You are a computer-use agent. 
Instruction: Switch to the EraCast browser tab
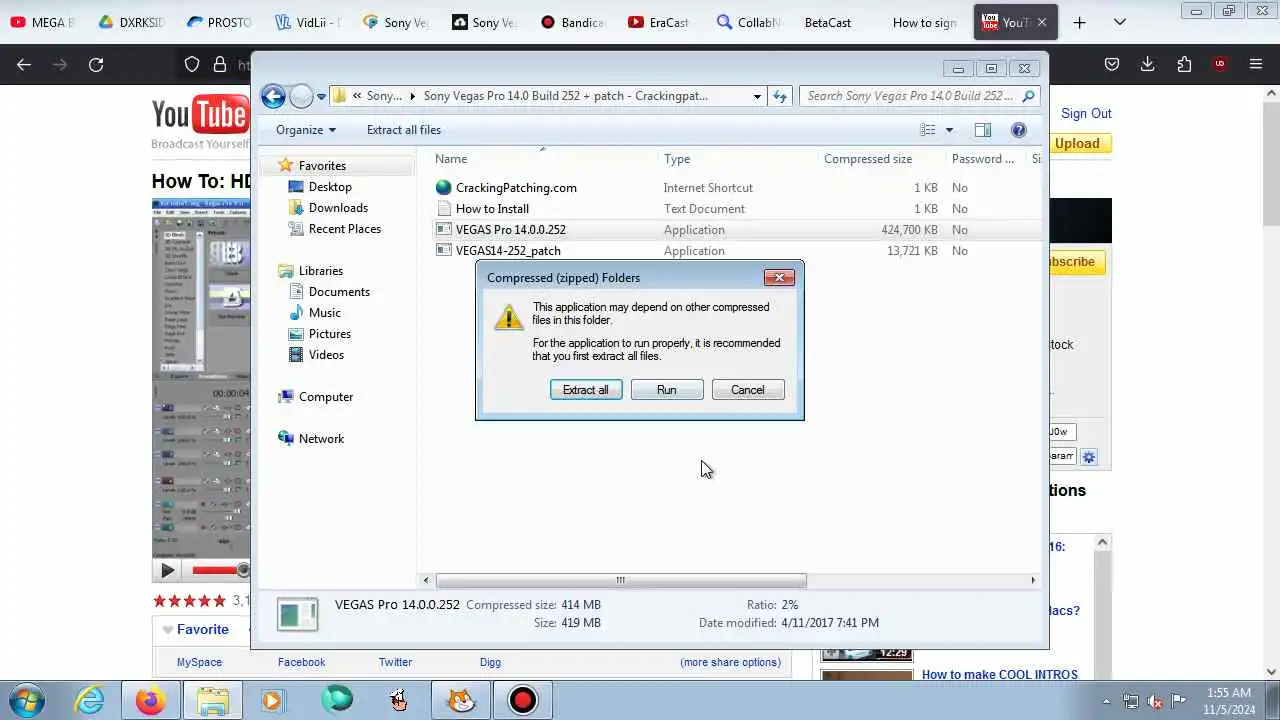pyautogui.click(x=659, y=22)
